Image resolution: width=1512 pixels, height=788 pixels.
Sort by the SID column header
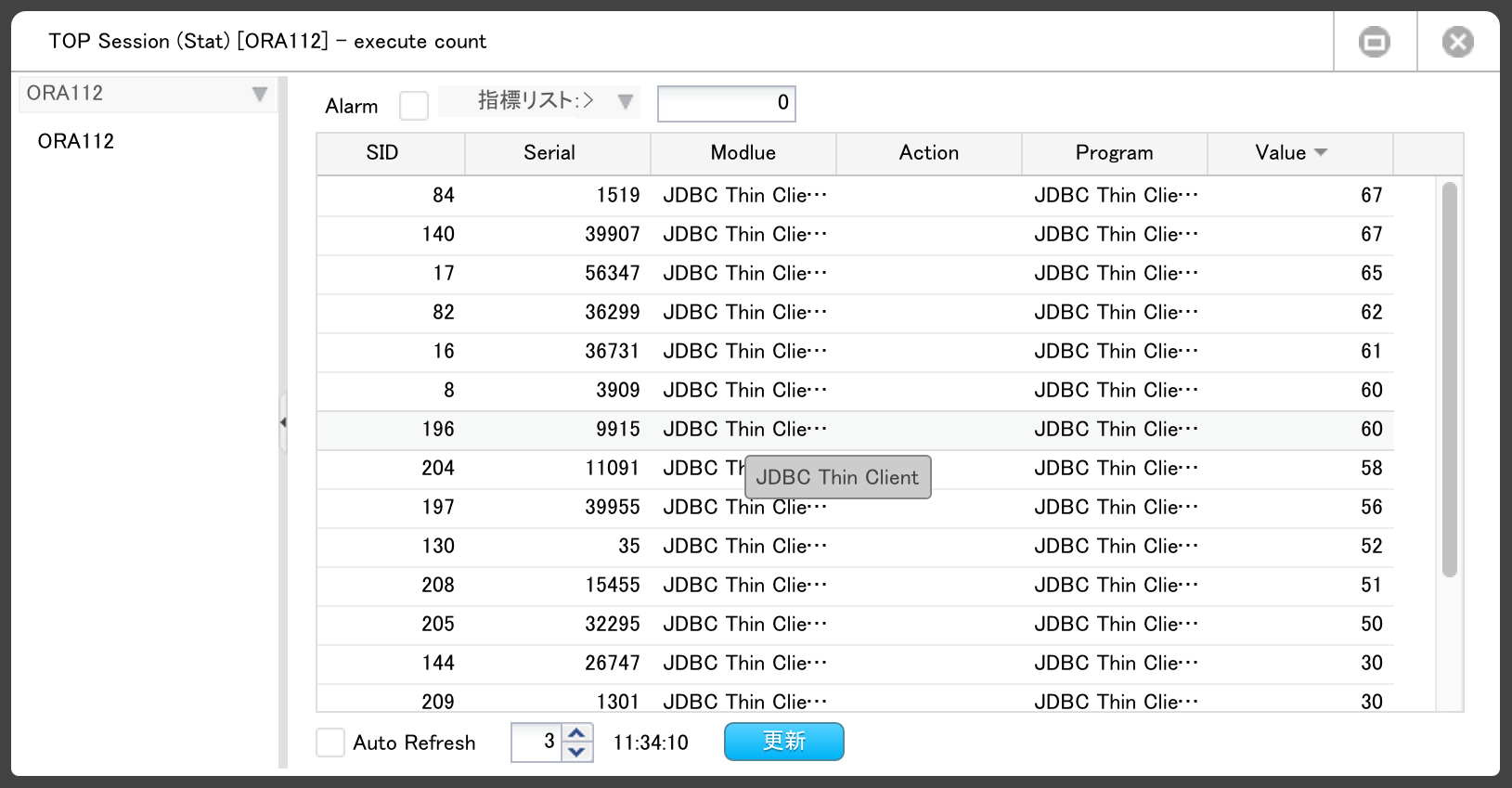click(391, 153)
